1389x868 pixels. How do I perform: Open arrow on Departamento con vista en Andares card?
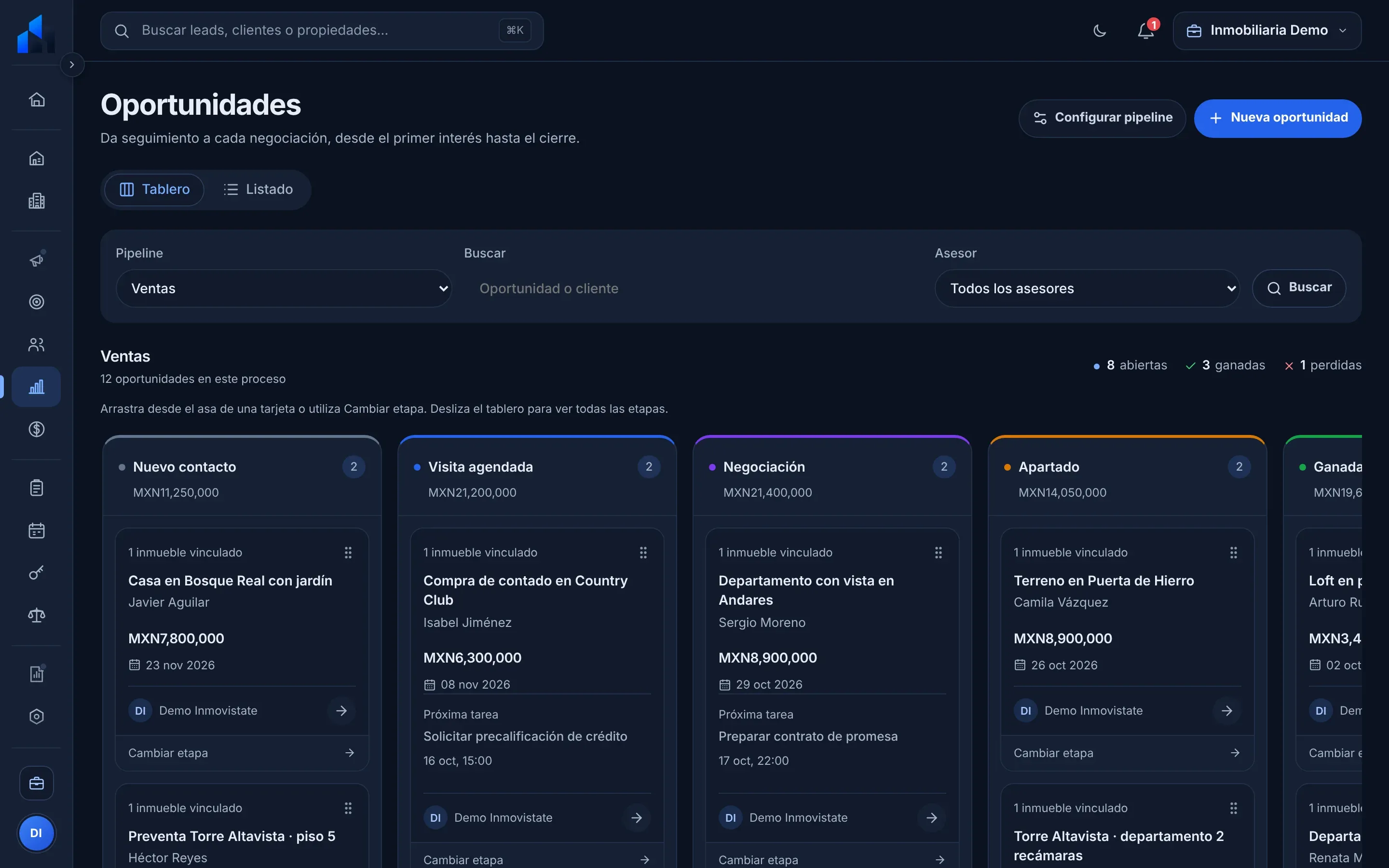[932, 817]
